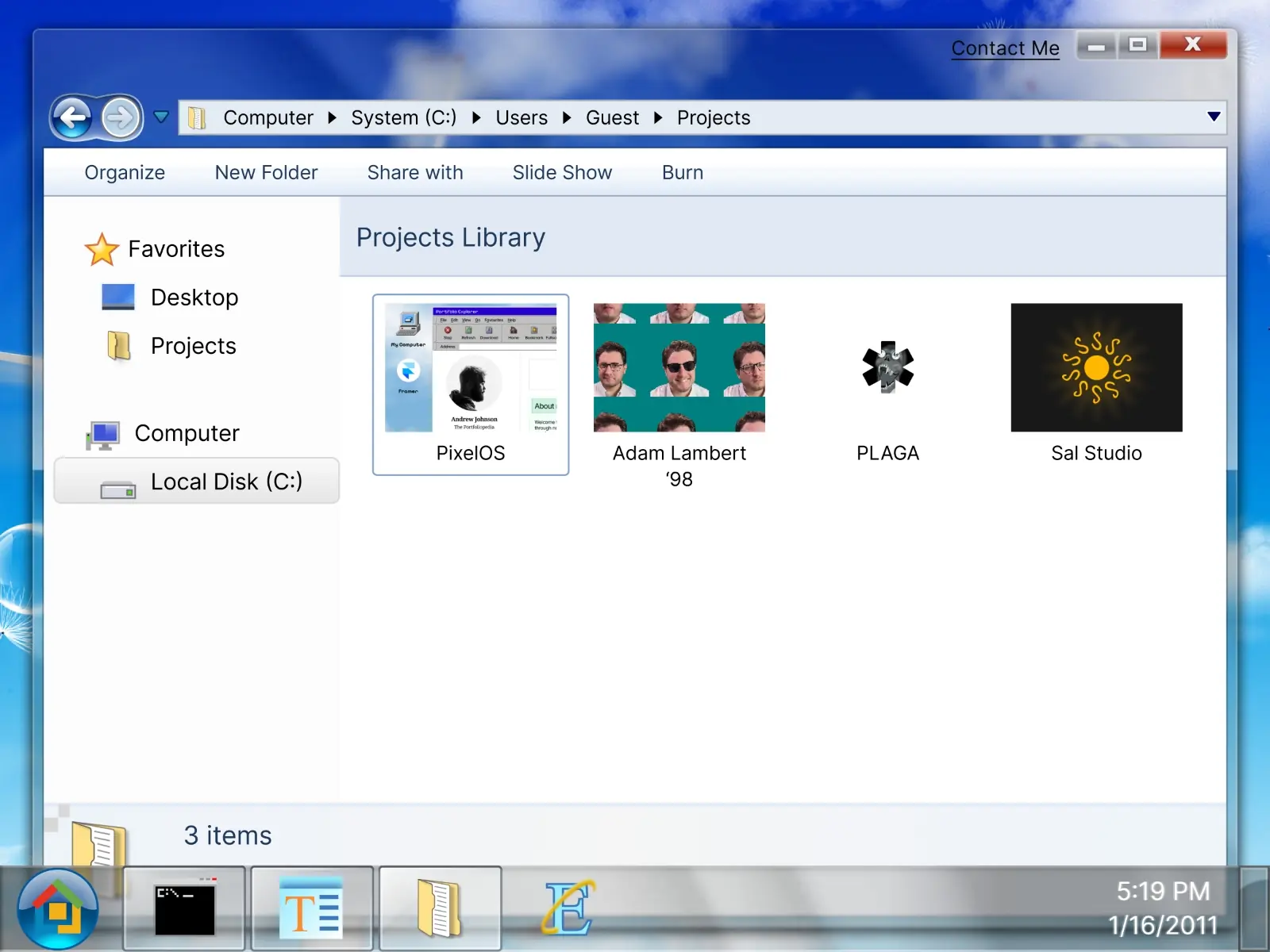Select Projects in the breadcrumb path

(x=714, y=117)
